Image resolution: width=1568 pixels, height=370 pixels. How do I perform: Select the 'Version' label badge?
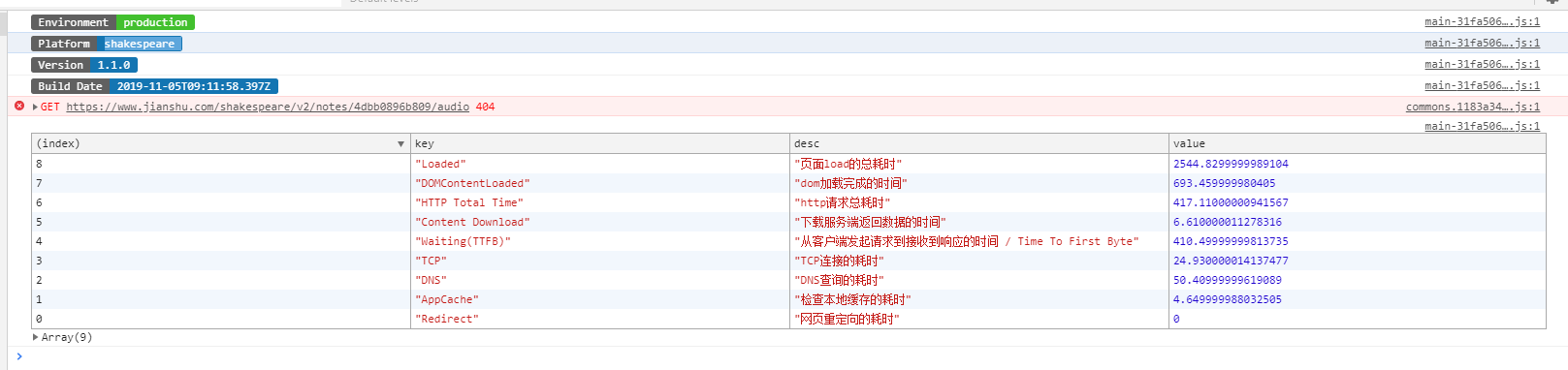(x=60, y=65)
